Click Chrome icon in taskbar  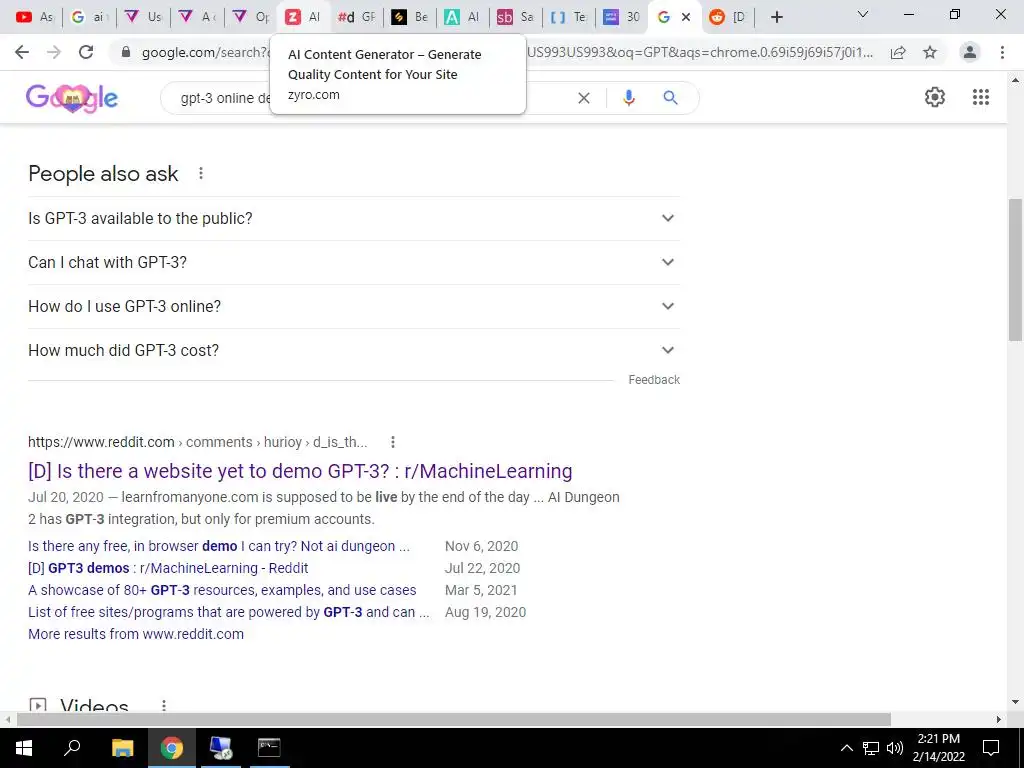171,747
